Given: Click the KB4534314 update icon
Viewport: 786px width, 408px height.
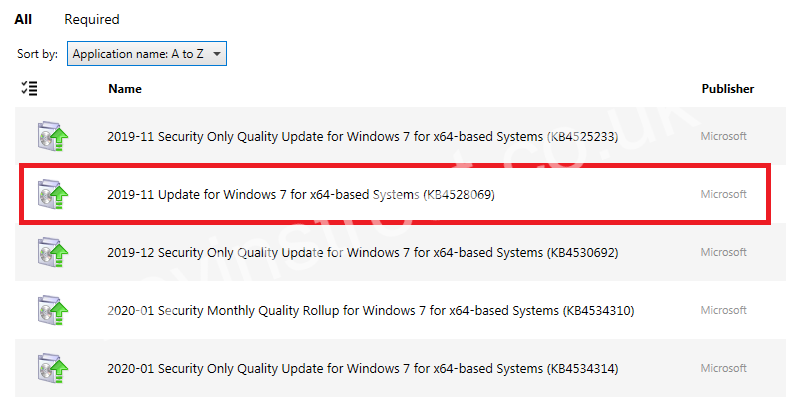Looking at the screenshot, I should (51, 368).
